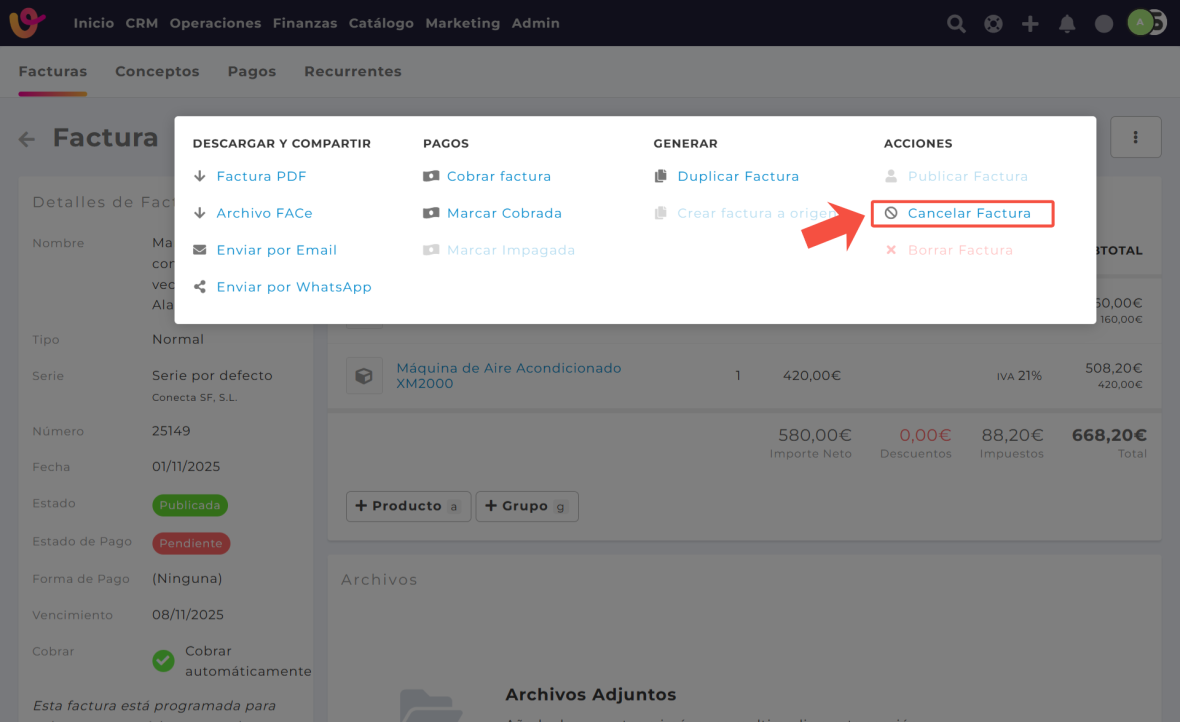The height and width of the screenshot is (722, 1180).
Task: Open the three-dot options menu button
Action: pyautogui.click(x=1135, y=137)
